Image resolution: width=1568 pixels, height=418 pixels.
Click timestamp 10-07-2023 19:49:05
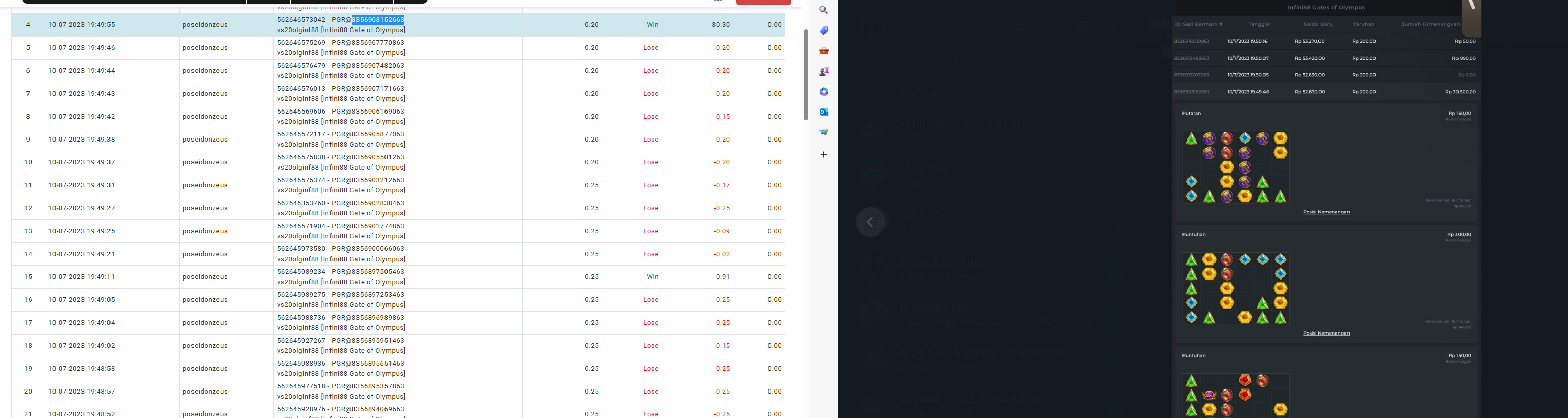pyautogui.click(x=81, y=300)
